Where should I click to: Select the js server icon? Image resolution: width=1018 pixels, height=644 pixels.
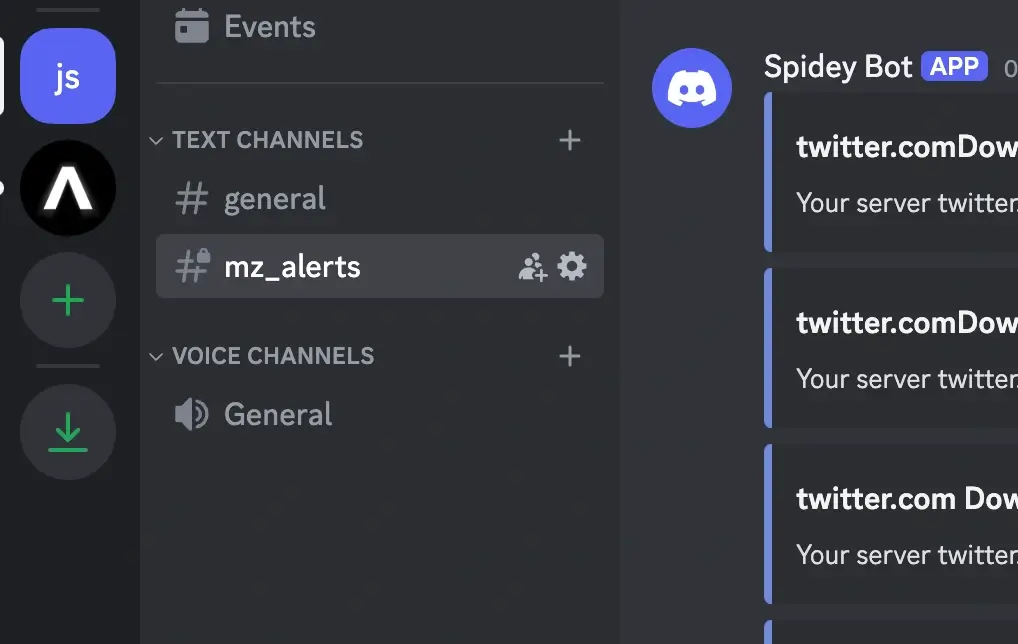pos(68,75)
